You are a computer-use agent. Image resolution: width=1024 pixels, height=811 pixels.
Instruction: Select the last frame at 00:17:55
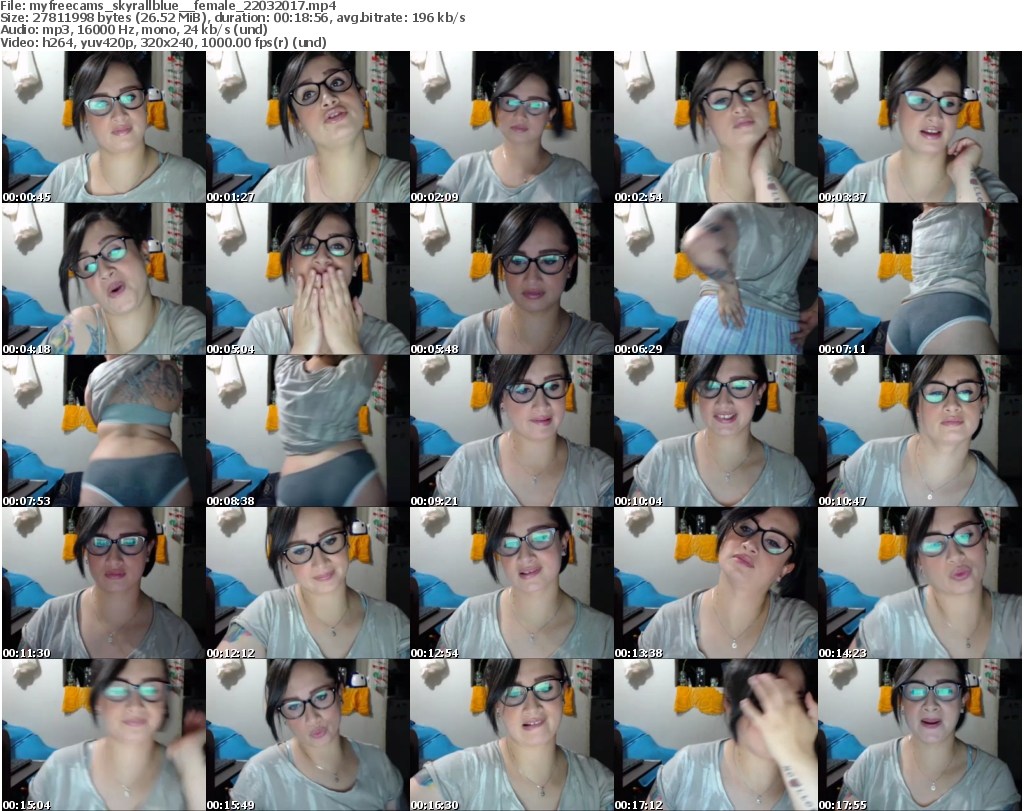point(920,735)
